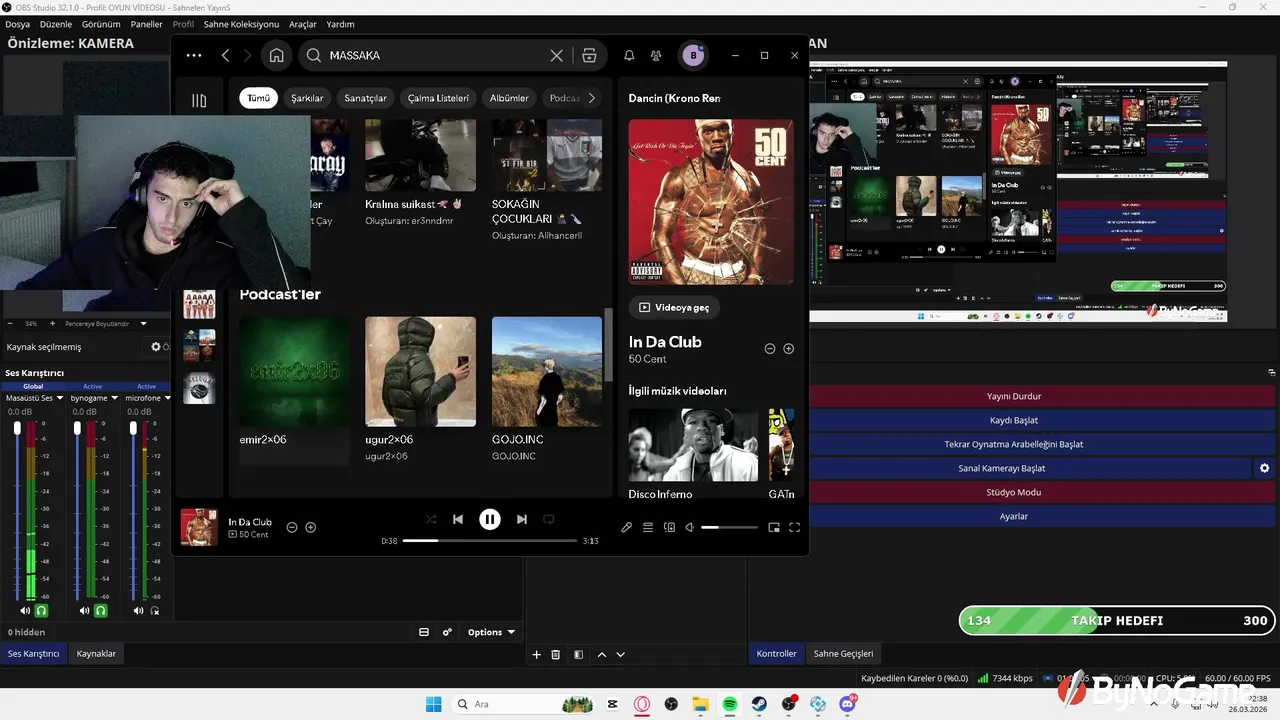1280x720 pixels.
Task: Click the Videoya geç button
Action: click(x=674, y=307)
